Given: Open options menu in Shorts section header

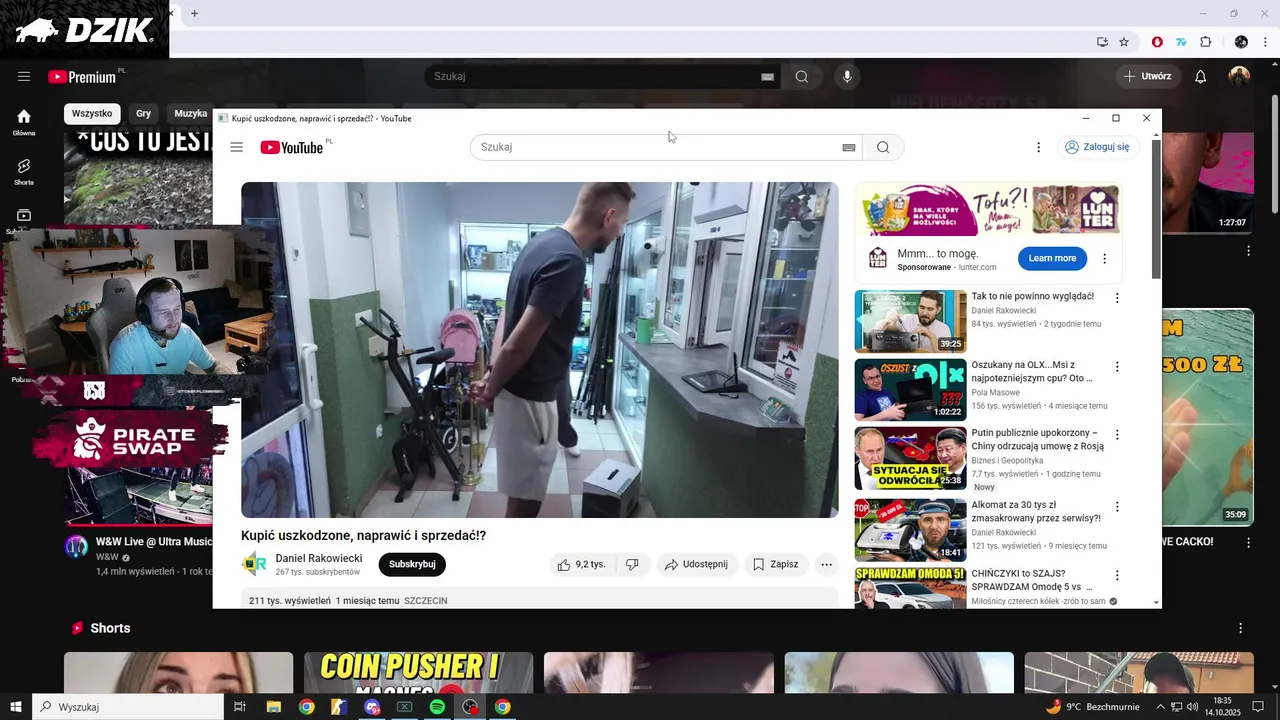Looking at the screenshot, I should pos(1241,628).
